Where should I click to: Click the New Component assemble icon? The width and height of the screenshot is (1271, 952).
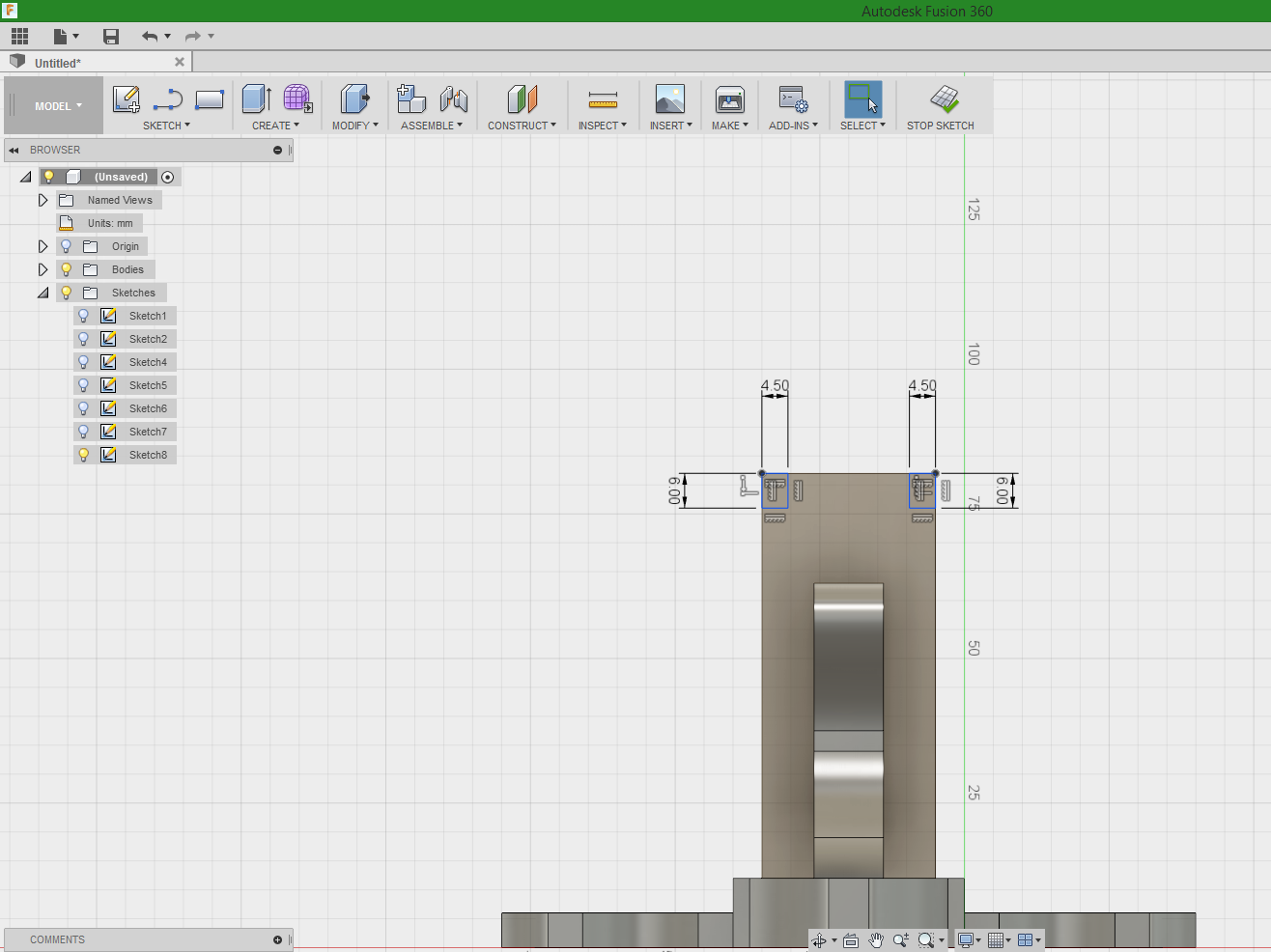(x=411, y=98)
